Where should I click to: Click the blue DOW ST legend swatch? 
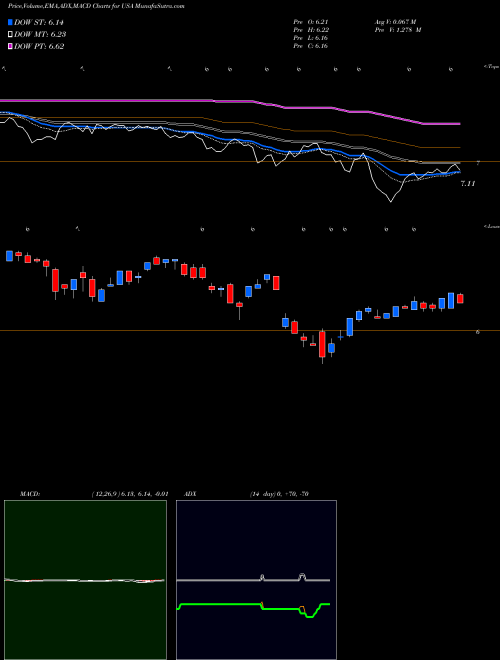point(11,23)
